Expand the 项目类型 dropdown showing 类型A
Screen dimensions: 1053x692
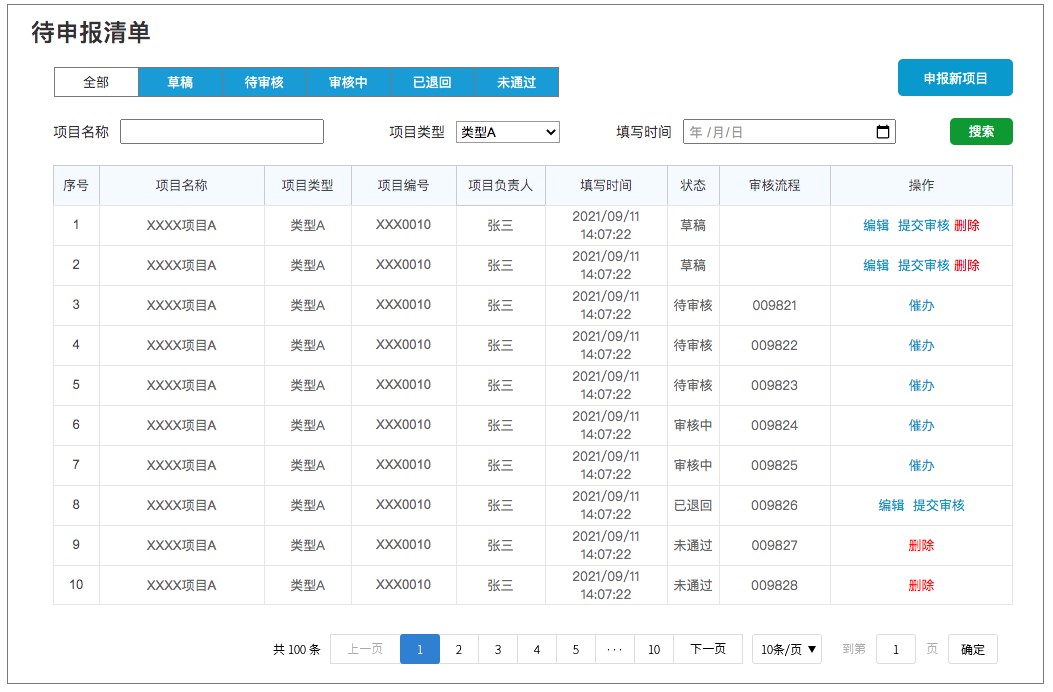point(508,132)
